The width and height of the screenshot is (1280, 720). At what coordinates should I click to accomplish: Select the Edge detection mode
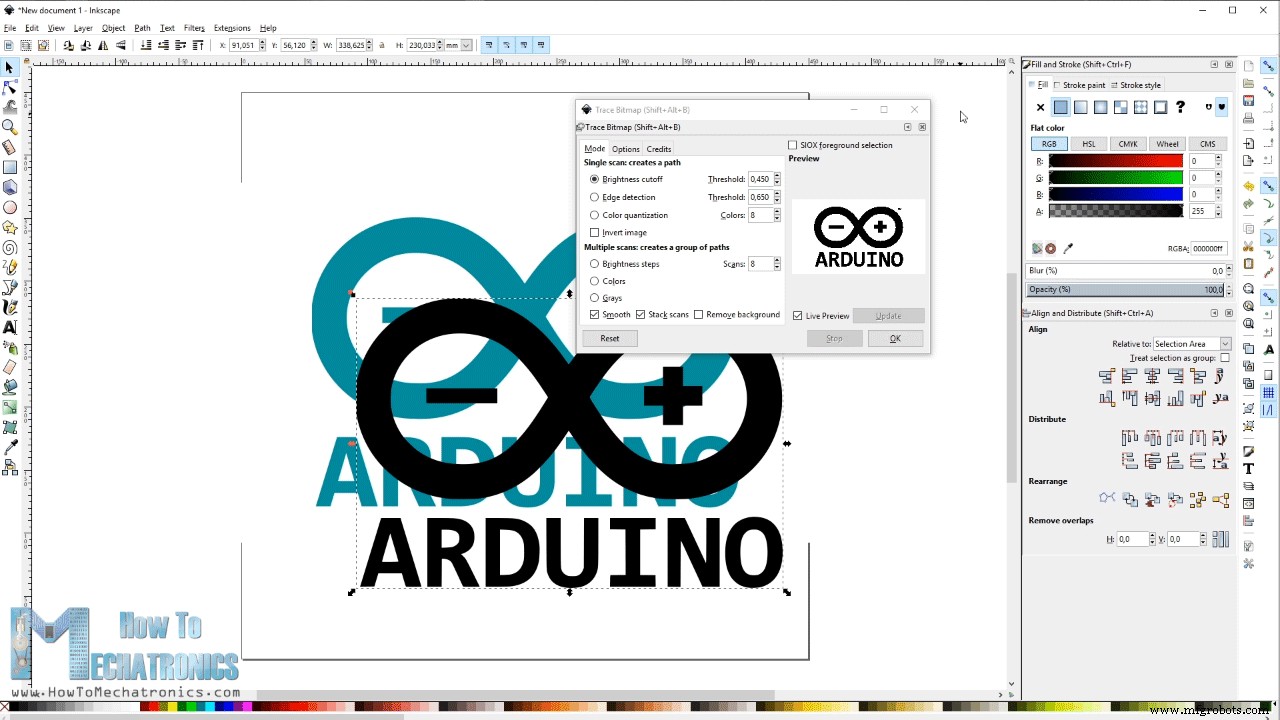[595, 197]
